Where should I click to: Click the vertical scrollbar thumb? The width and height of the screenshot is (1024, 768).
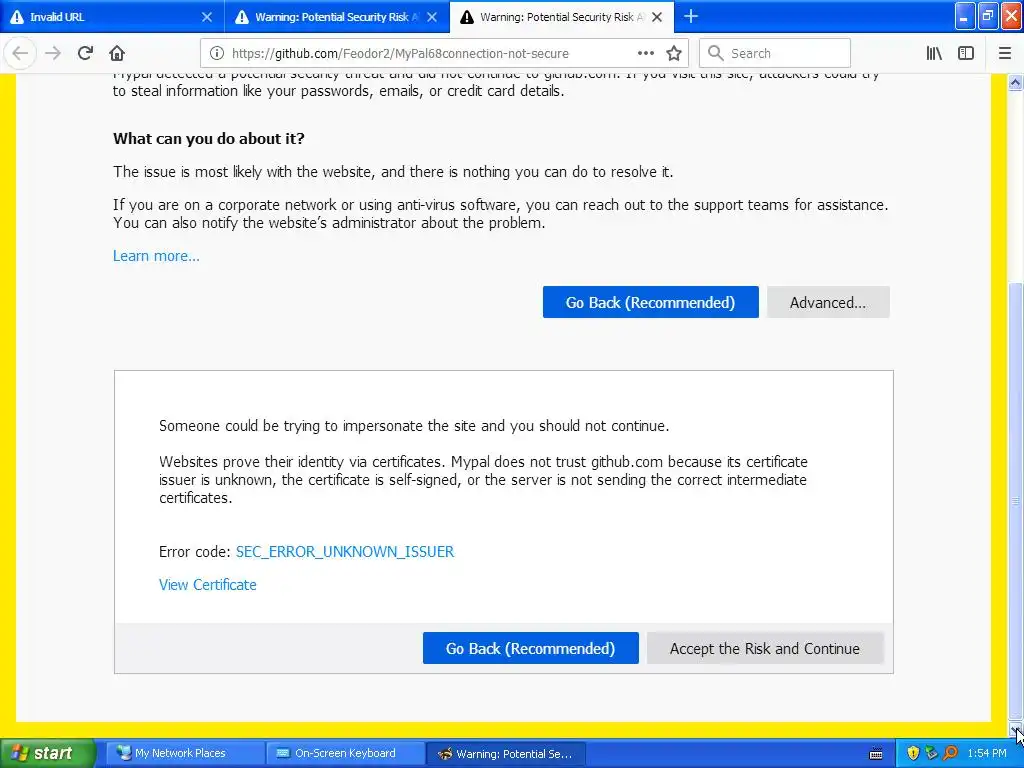[x=1016, y=501]
